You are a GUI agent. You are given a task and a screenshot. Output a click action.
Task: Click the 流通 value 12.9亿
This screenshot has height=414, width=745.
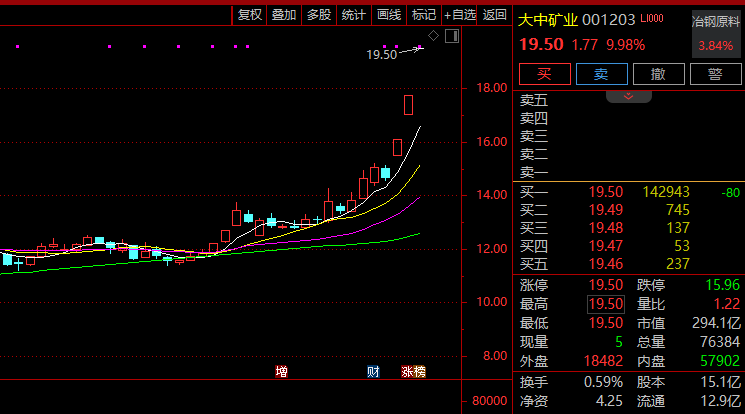[x=720, y=401]
